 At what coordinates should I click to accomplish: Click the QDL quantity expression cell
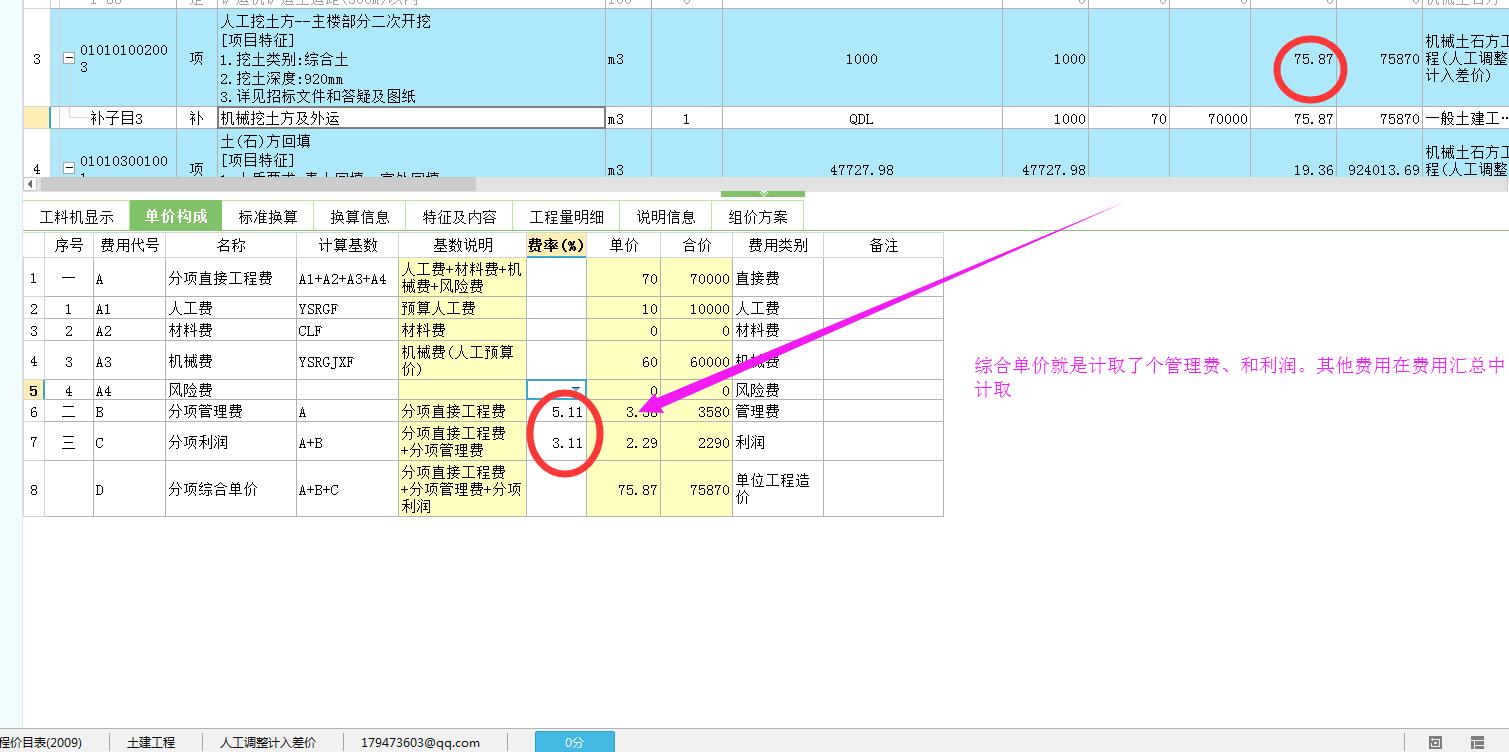tap(861, 118)
